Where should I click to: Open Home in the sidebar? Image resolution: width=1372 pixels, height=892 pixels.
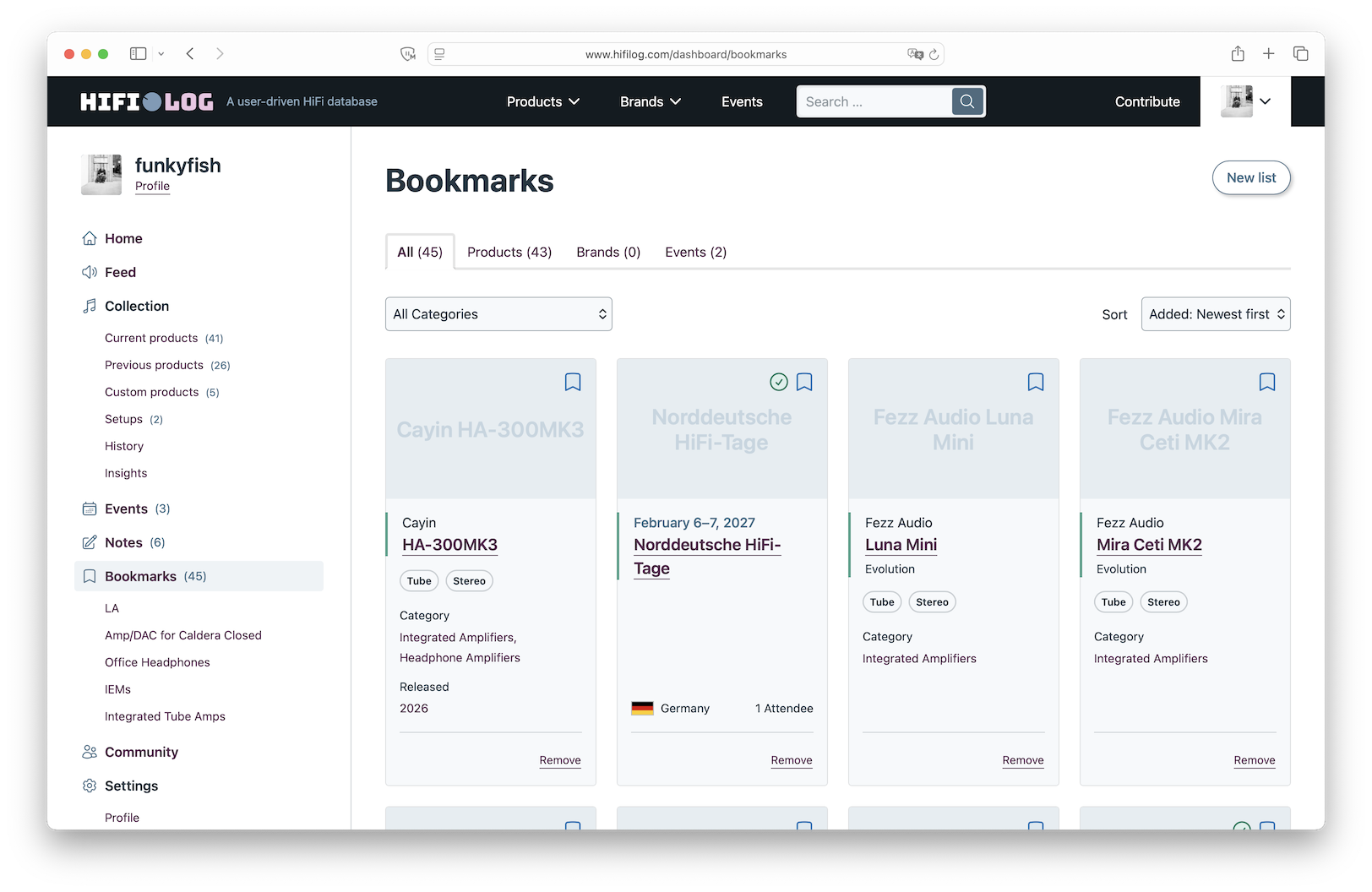(123, 239)
